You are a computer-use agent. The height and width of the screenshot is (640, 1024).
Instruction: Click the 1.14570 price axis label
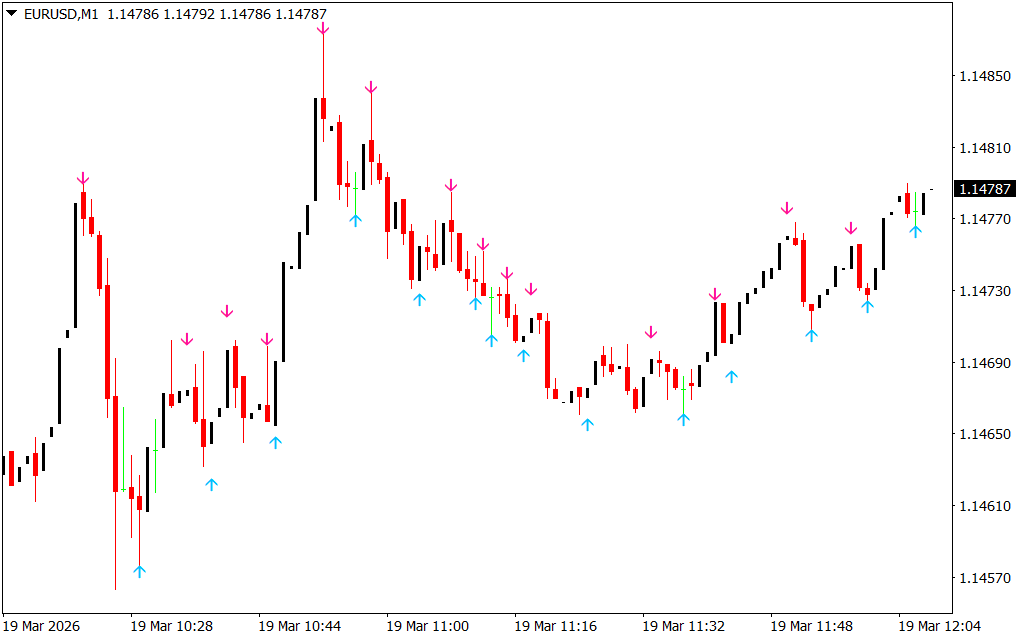pyautogui.click(x=984, y=578)
